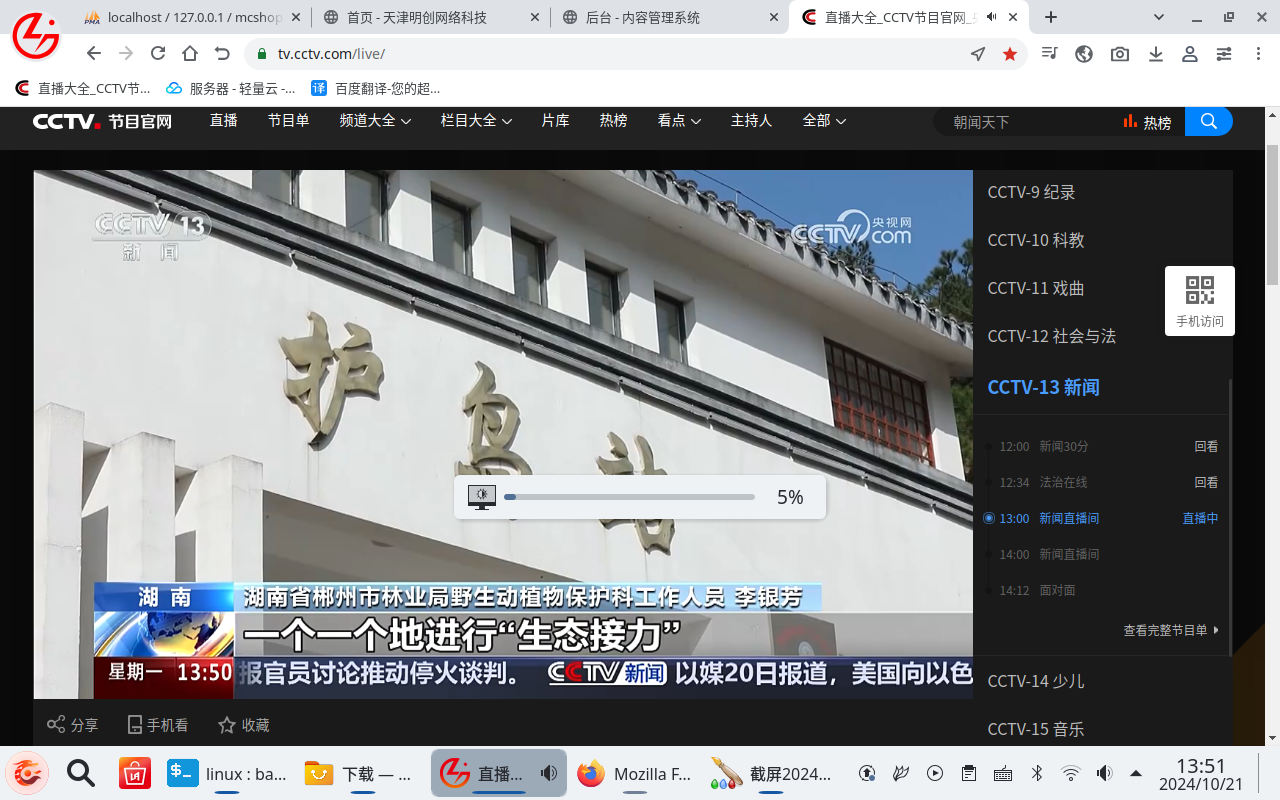Click the clipboard tray icon
The image size is (1280, 800).
coord(968,773)
